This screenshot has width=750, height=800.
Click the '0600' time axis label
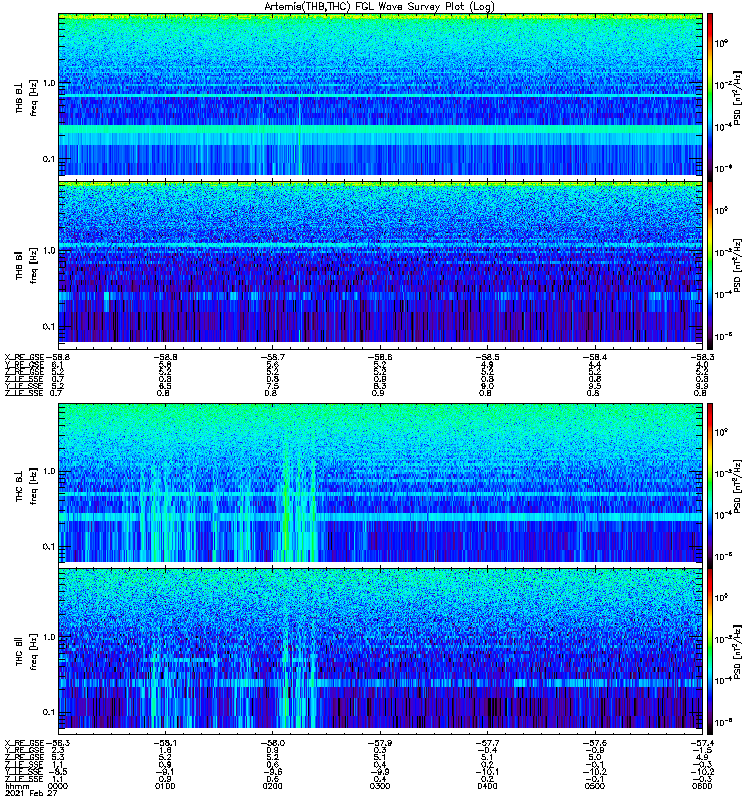tap(702, 786)
